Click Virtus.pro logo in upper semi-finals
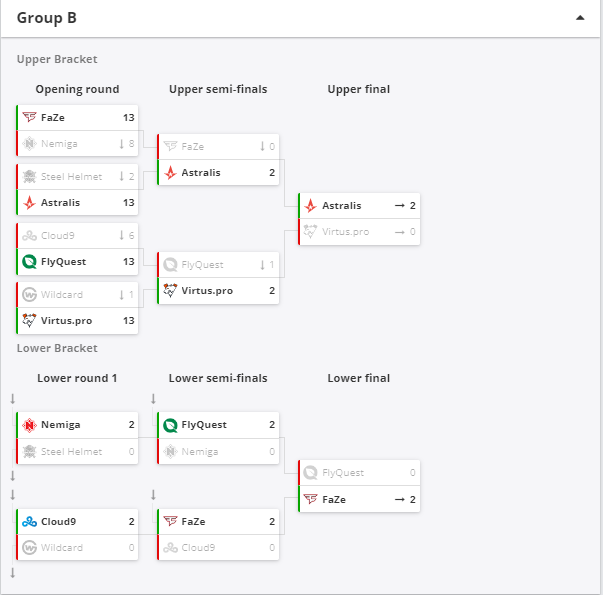Viewport: 603px width, 595px height. 170,291
